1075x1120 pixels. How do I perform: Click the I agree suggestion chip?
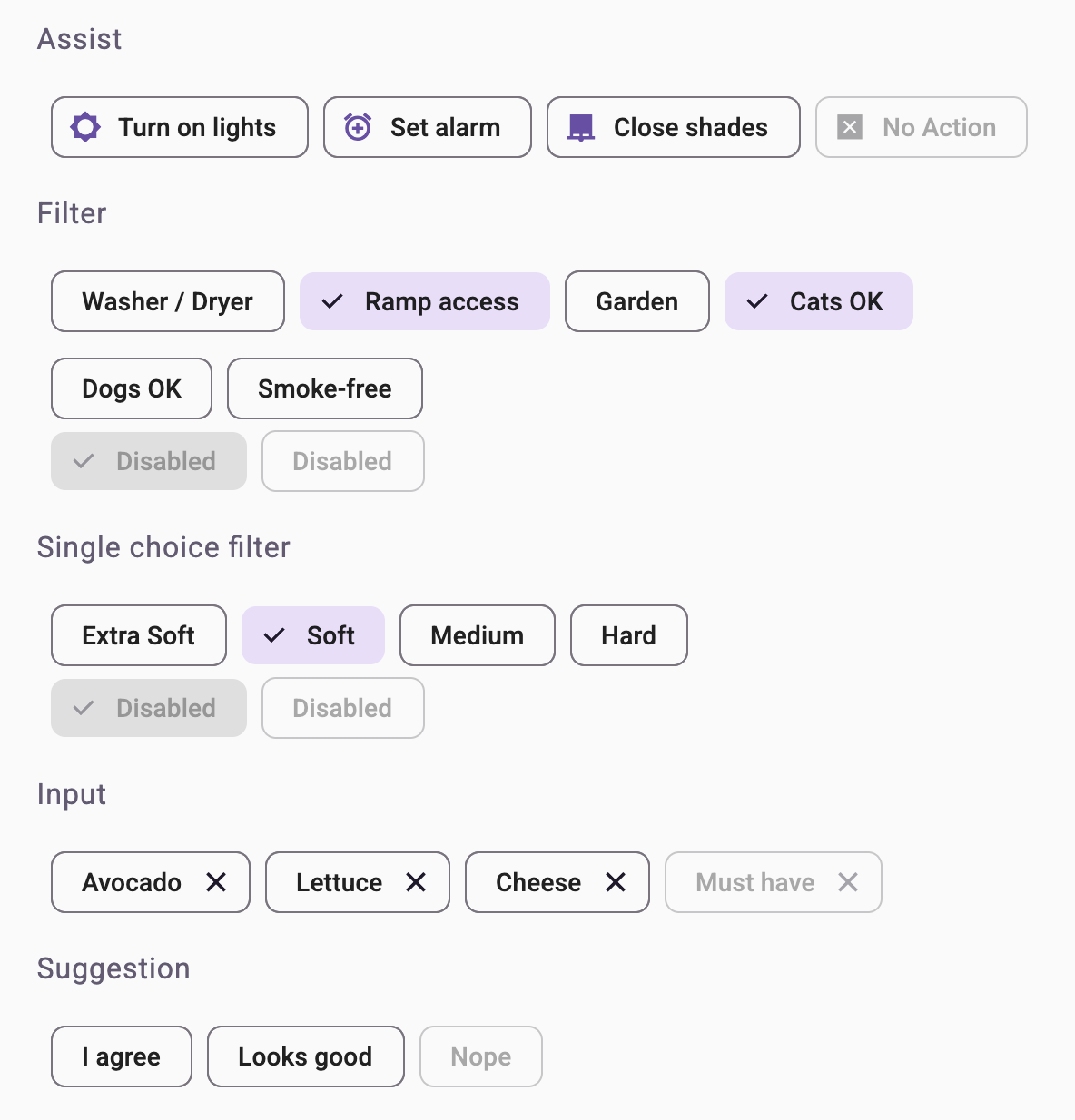(x=121, y=1056)
